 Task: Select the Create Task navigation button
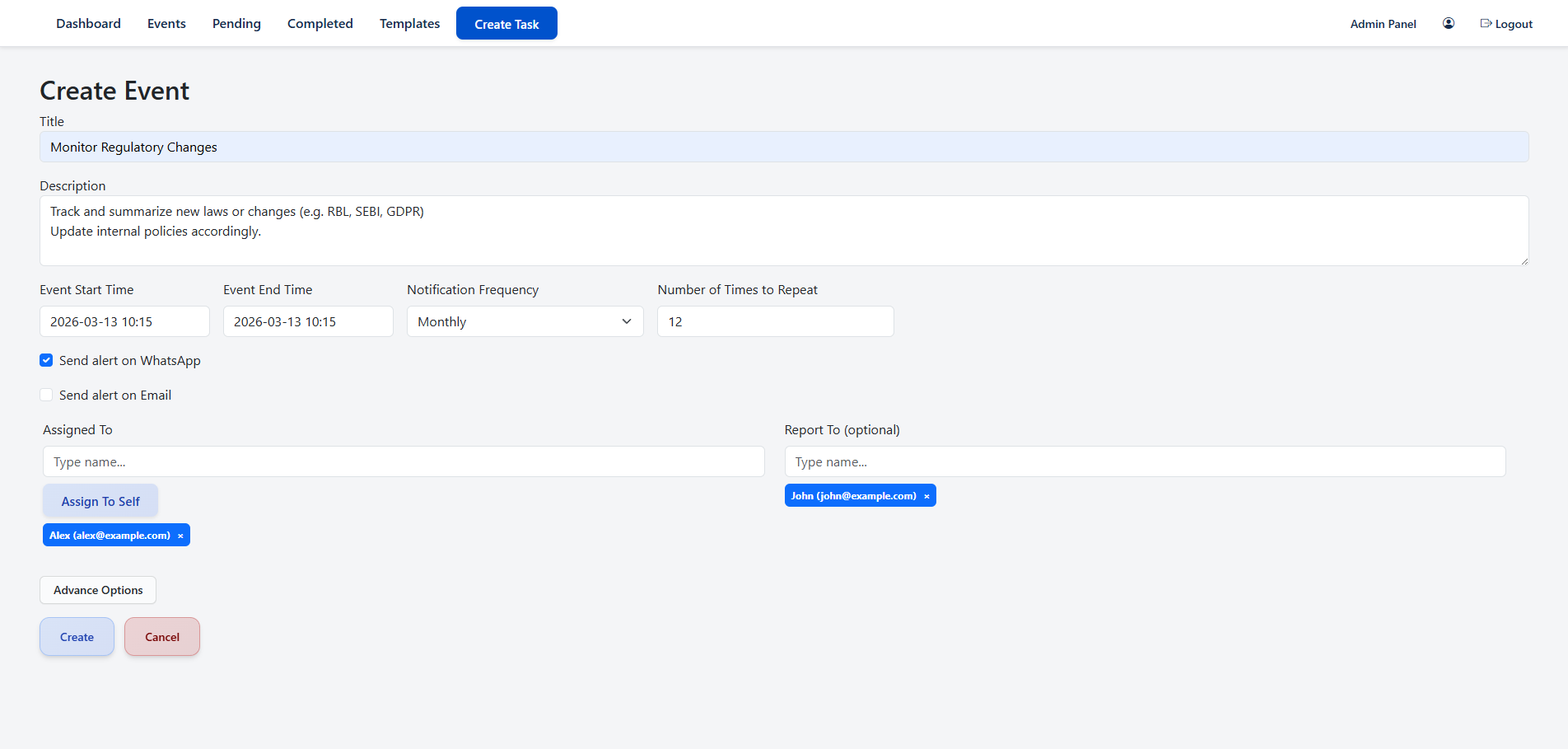point(506,23)
